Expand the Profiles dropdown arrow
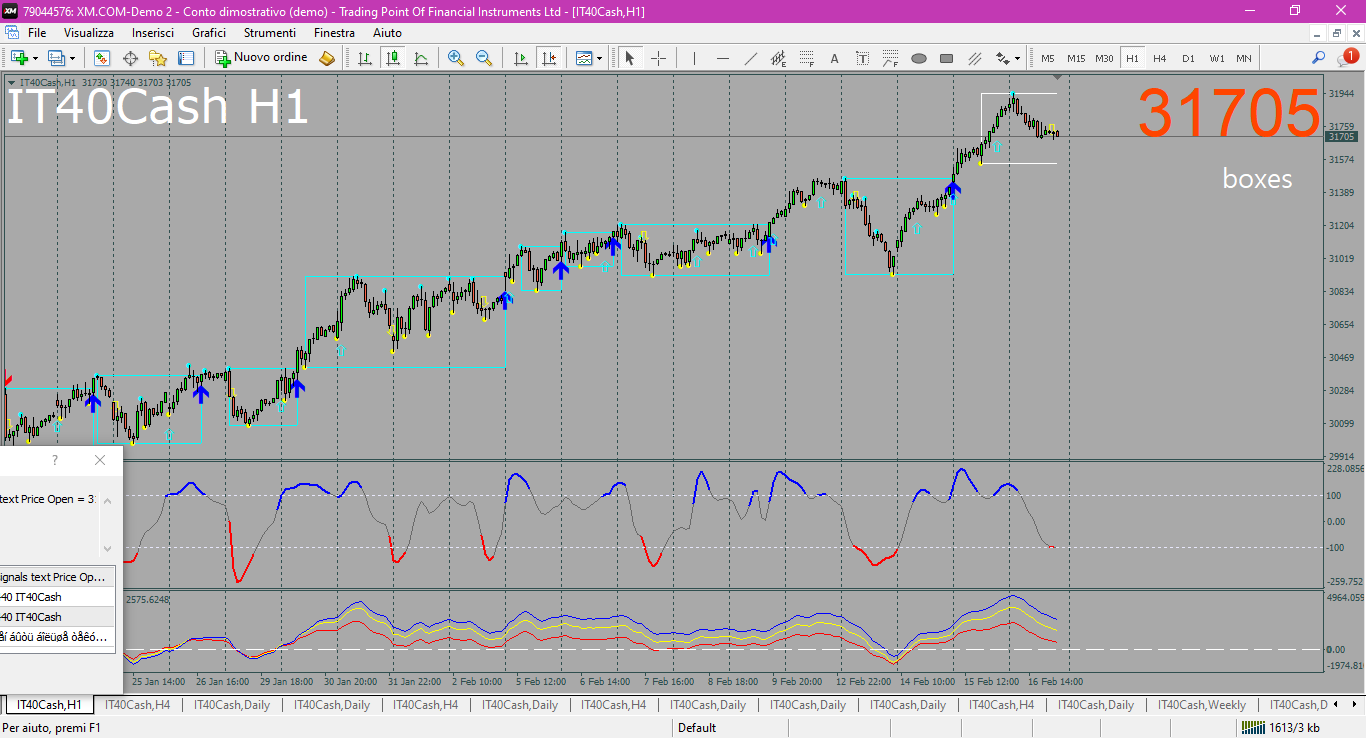 72,58
